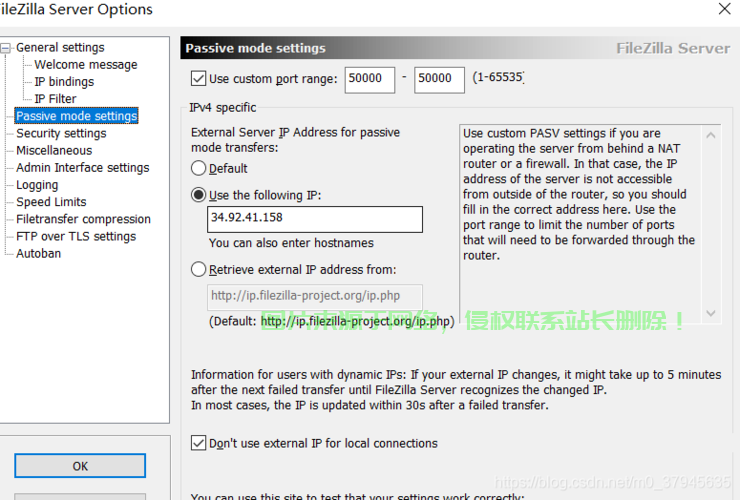
Task: Click the 'You can also enter hostnames' hint
Action: pos(291,243)
